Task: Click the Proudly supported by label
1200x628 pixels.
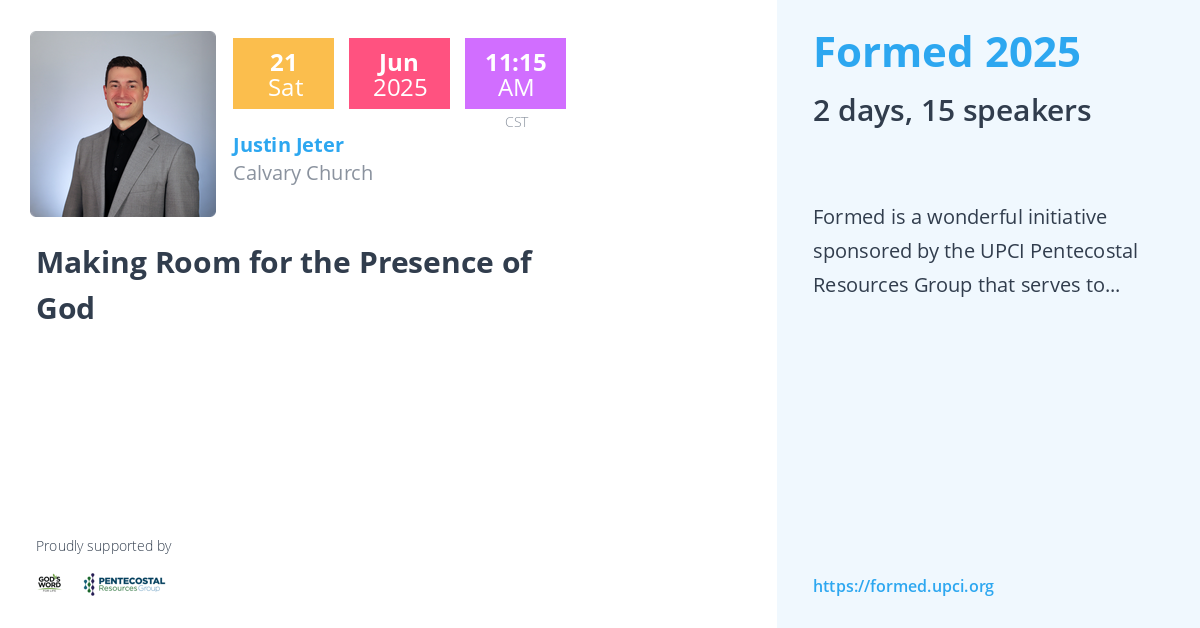Action: click(104, 546)
